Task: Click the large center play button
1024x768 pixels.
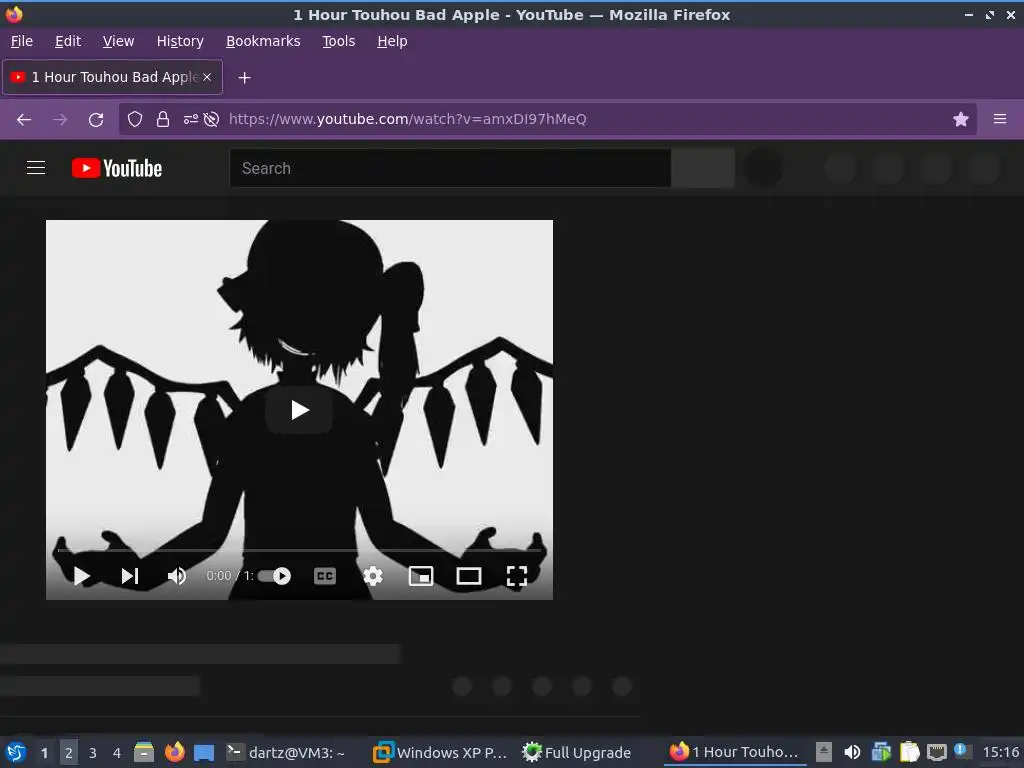Action: click(299, 410)
